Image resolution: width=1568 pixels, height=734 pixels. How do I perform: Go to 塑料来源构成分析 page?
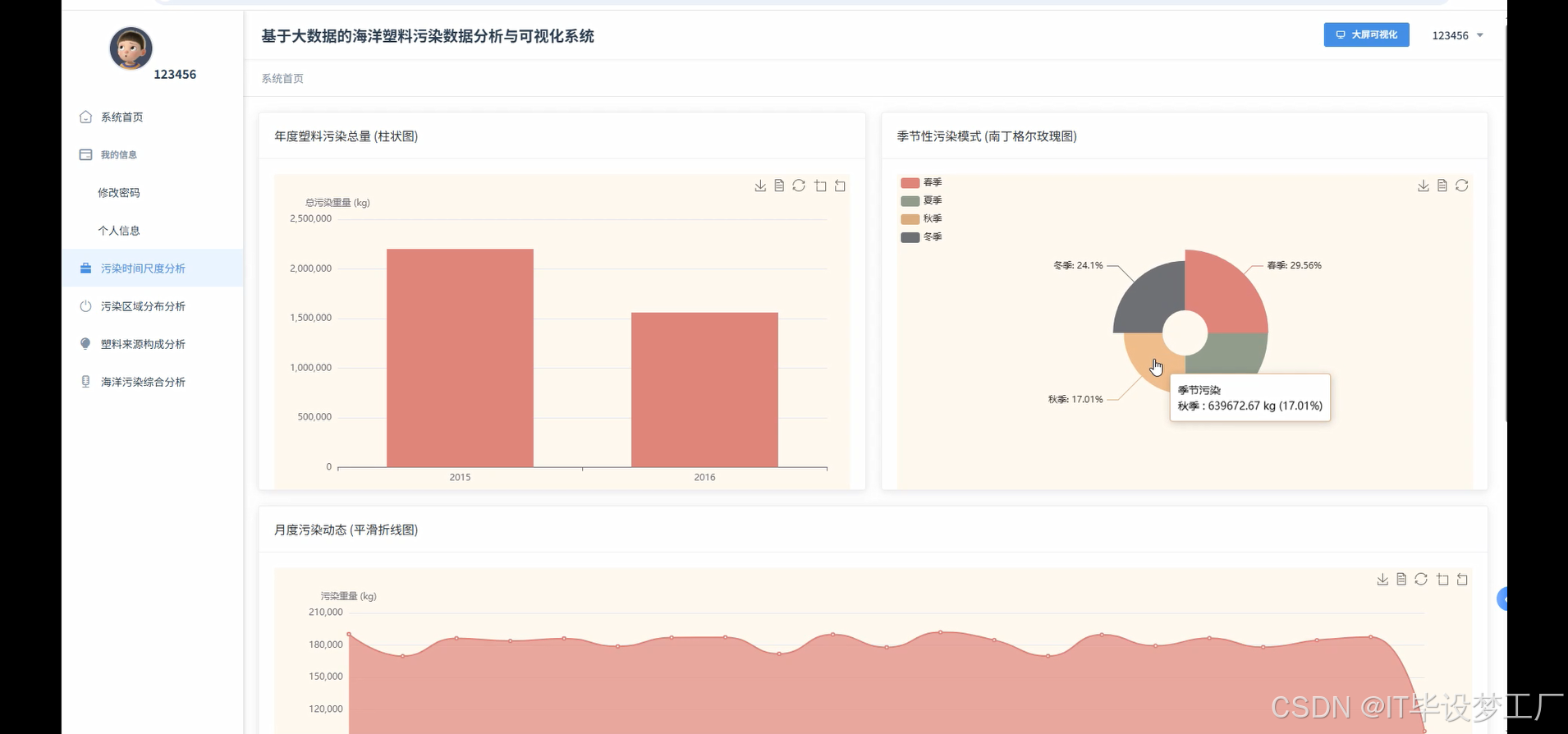point(153,344)
